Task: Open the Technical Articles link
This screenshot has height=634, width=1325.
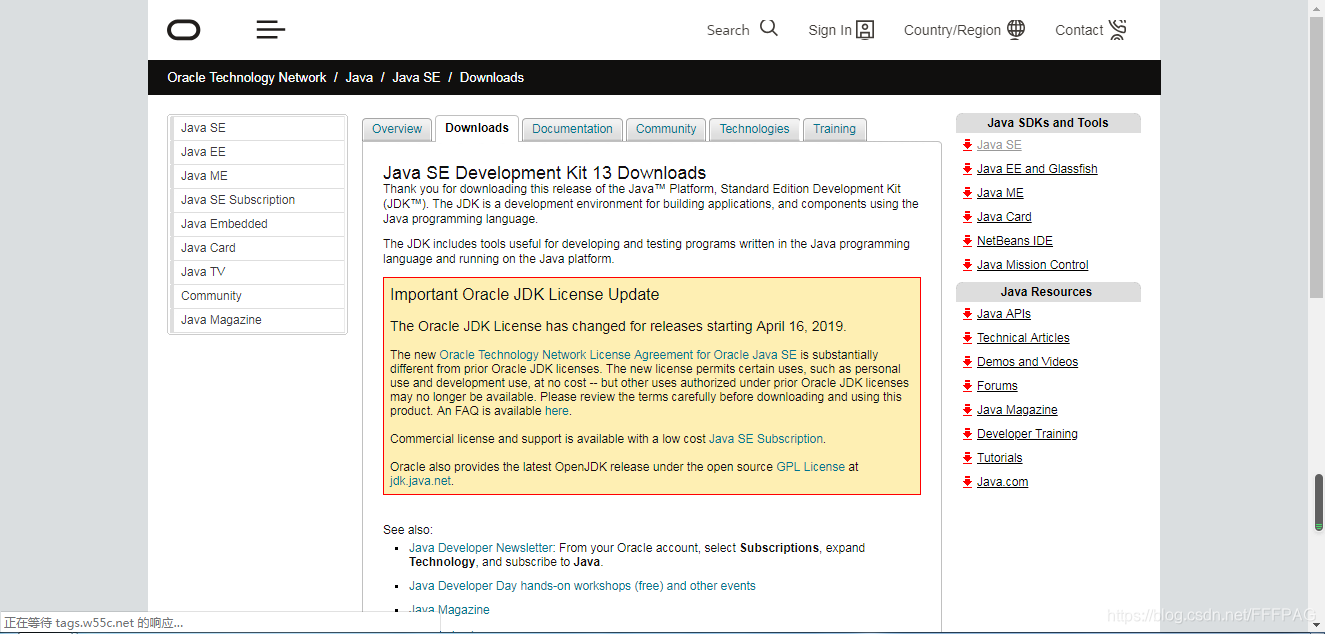Action: 1023,338
